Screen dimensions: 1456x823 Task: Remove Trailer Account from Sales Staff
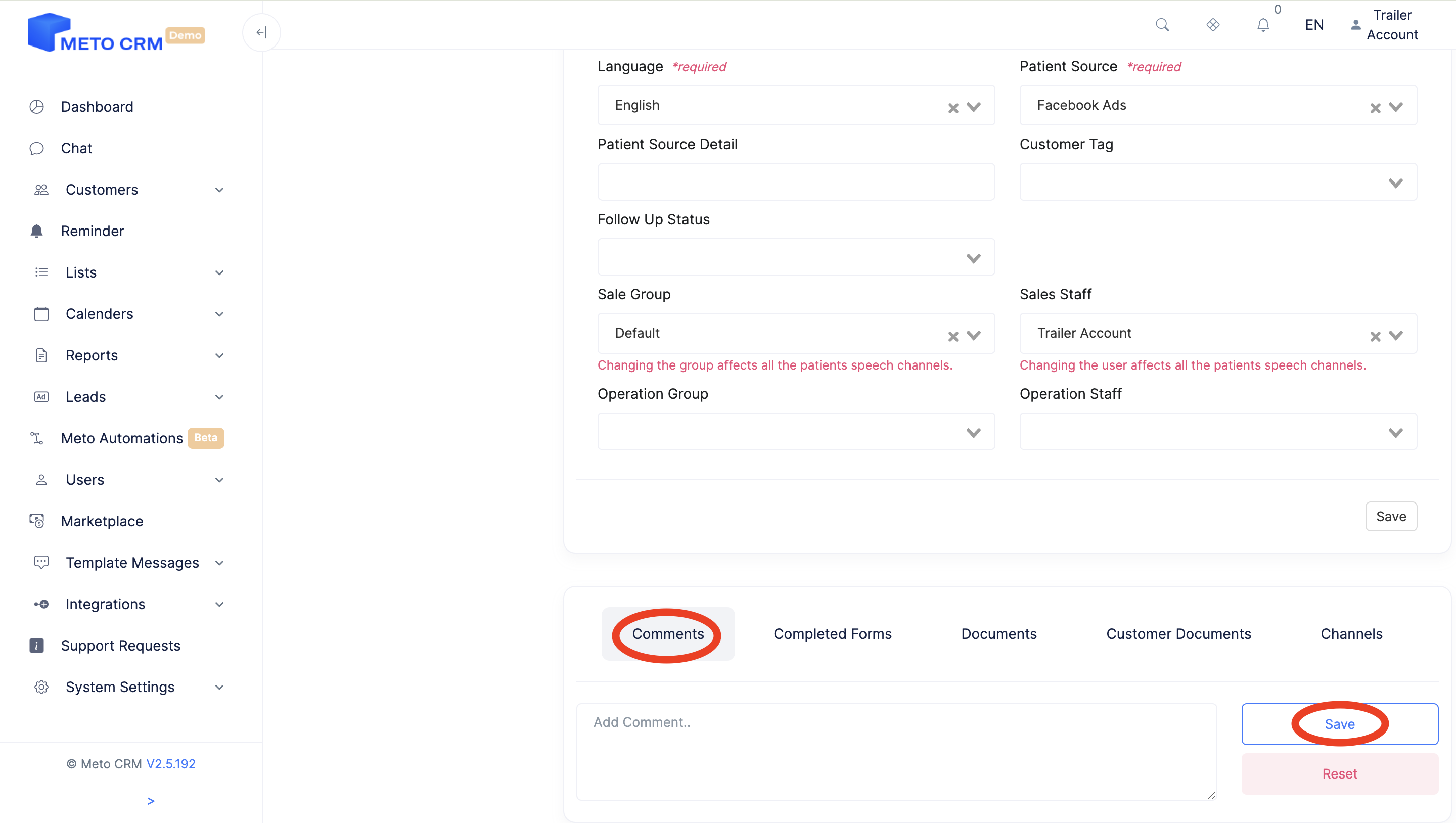coord(1376,336)
